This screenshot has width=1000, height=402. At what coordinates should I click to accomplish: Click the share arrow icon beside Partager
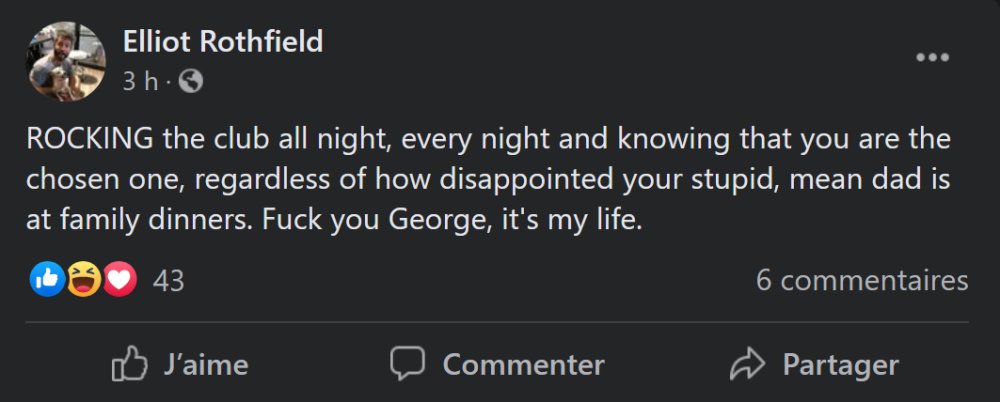[747, 364]
